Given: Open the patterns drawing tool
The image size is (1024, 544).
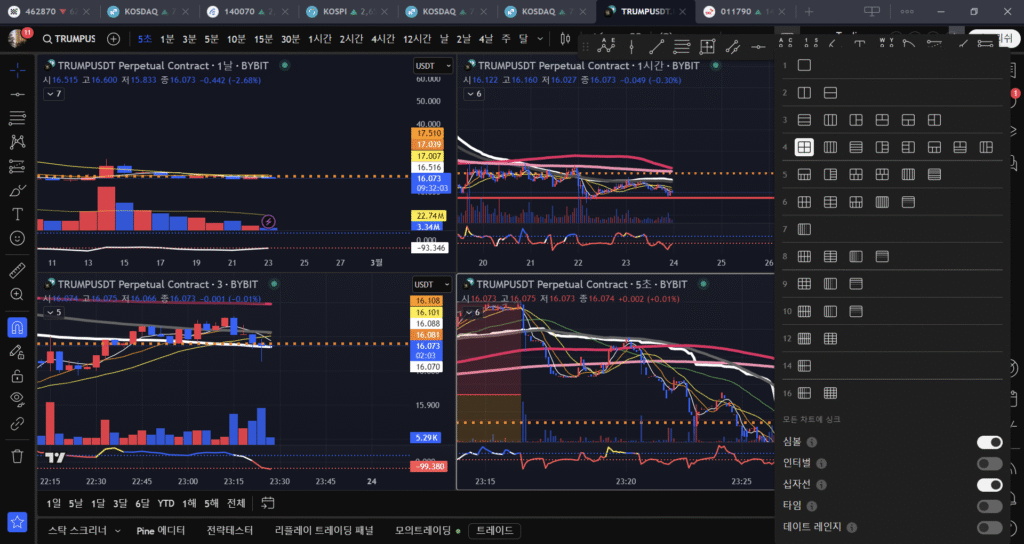Looking at the screenshot, I should (x=17, y=142).
